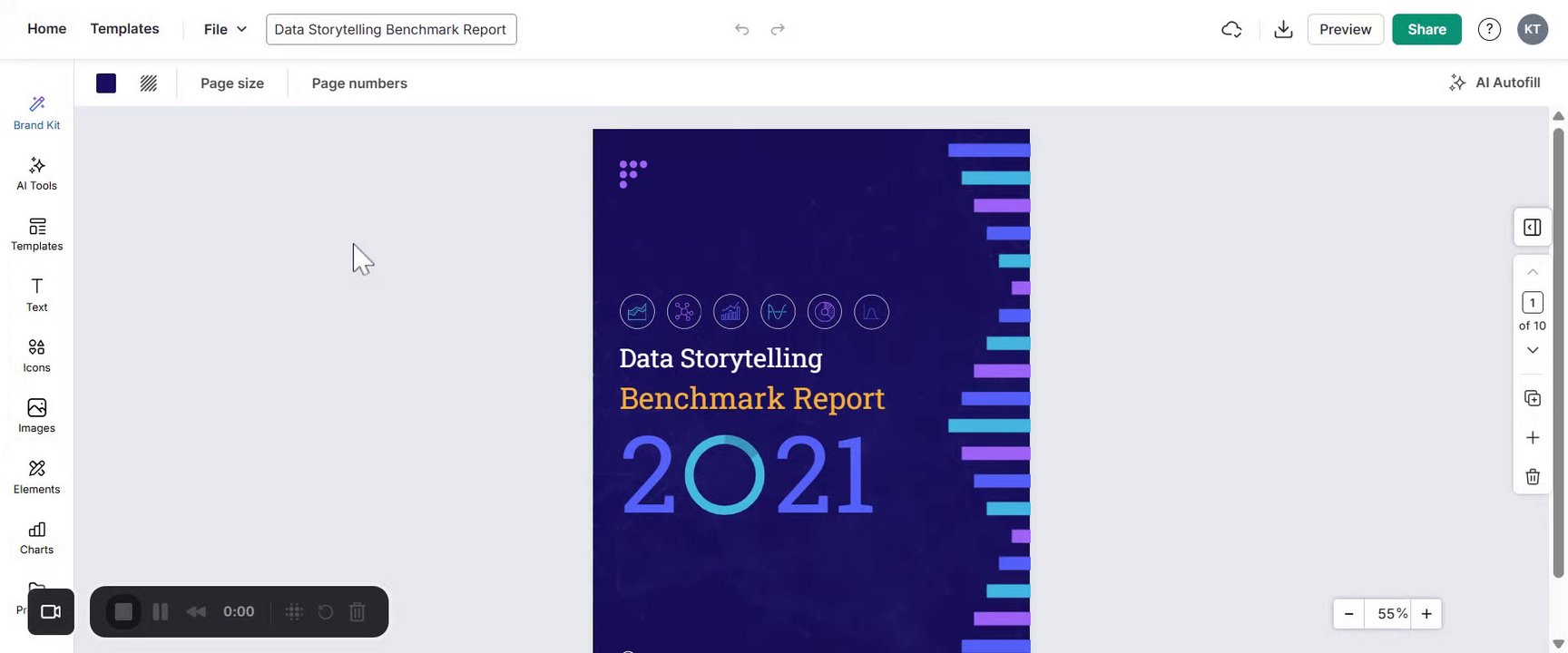Add a new page with plus icon
The image size is (1568, 653).
[1533, 438]
